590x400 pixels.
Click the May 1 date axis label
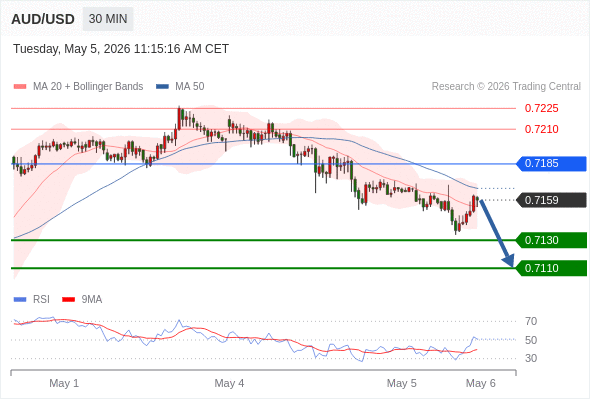pyautogui.click(x=64, y=383)
